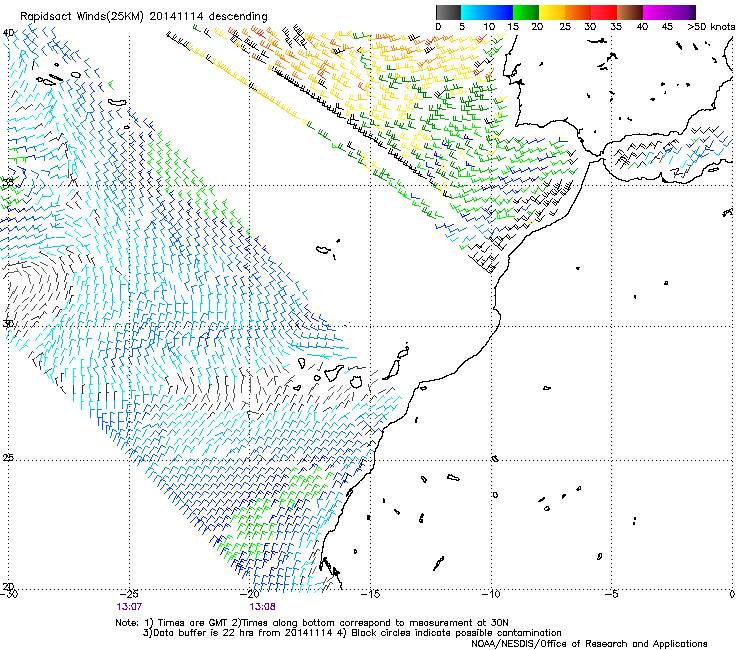Viewport: 740px width, 650px height.
Task: Click the '-30' longitude label at bottom left
Action: (9, 594)
